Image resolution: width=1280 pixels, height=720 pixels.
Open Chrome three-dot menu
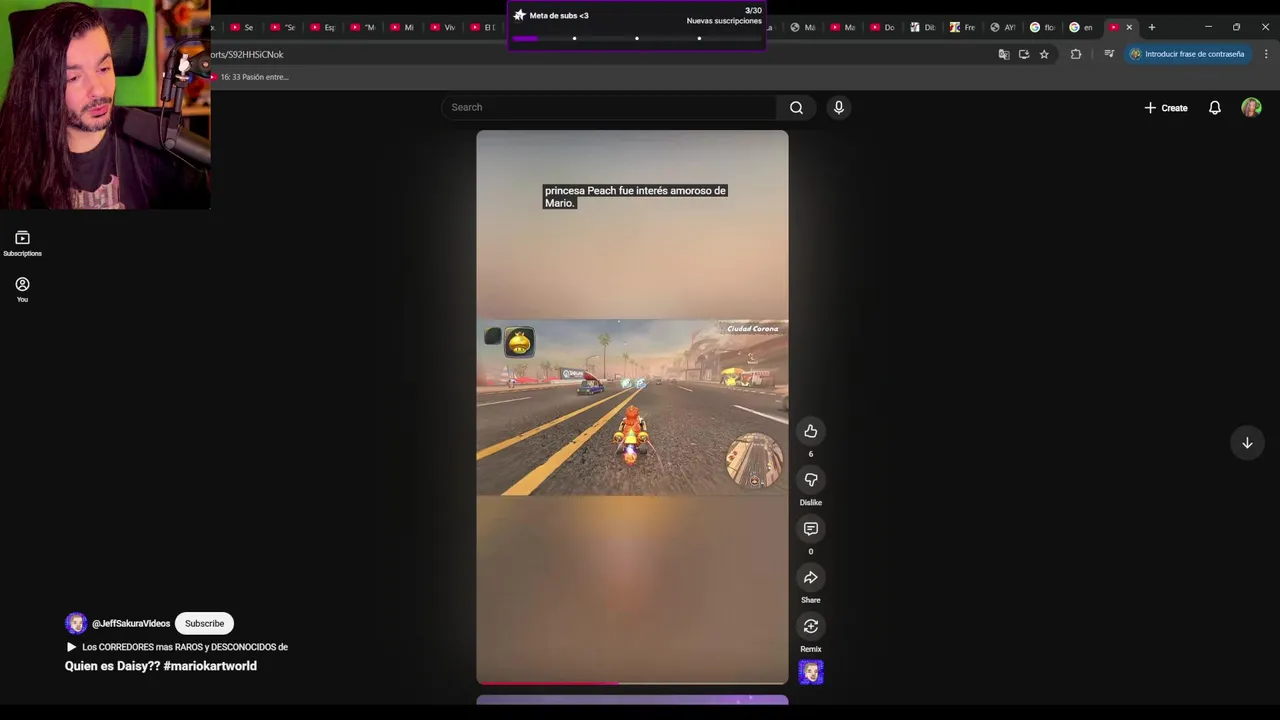[1266, 54]
